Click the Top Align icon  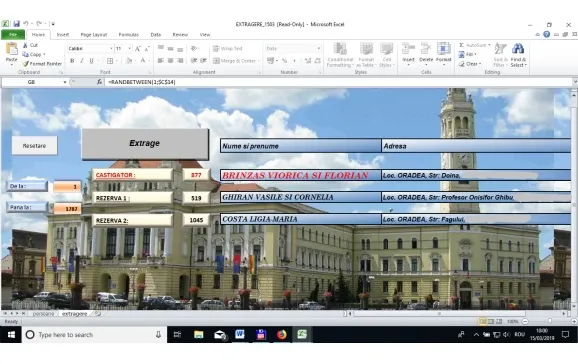[161, 48]
